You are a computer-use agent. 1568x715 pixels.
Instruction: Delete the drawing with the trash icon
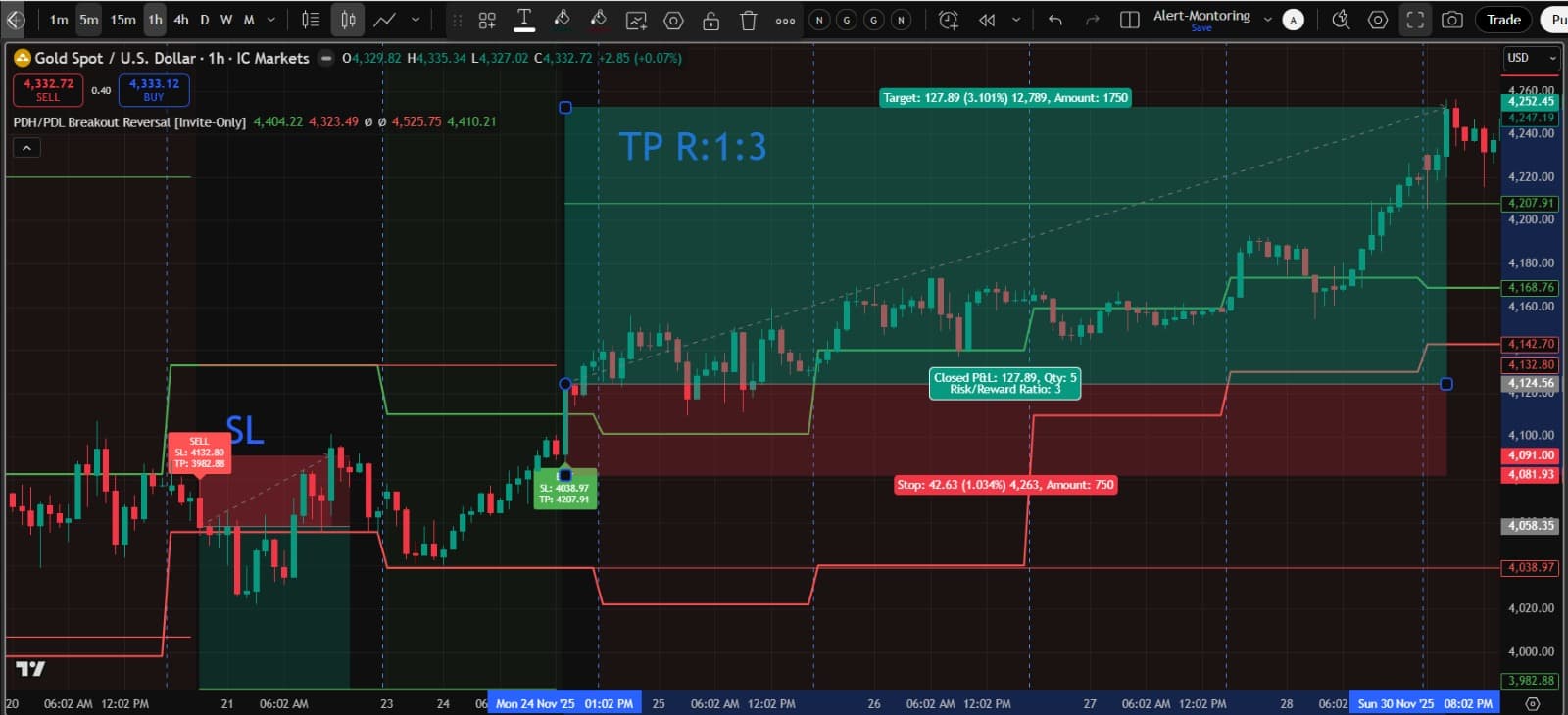(x=748, y=20)
